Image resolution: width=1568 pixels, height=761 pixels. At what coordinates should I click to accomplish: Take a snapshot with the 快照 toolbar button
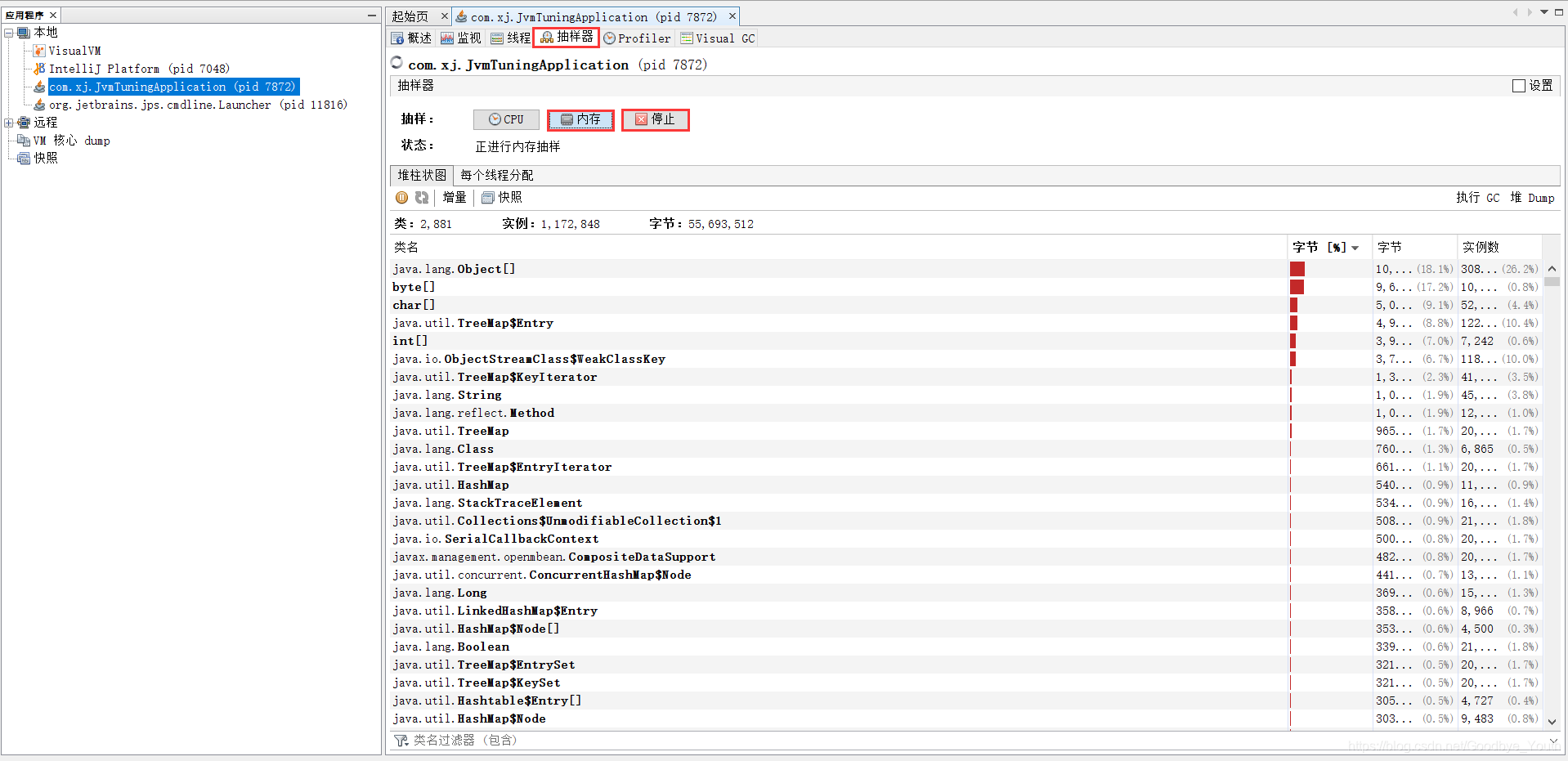[x=501, y=198]
